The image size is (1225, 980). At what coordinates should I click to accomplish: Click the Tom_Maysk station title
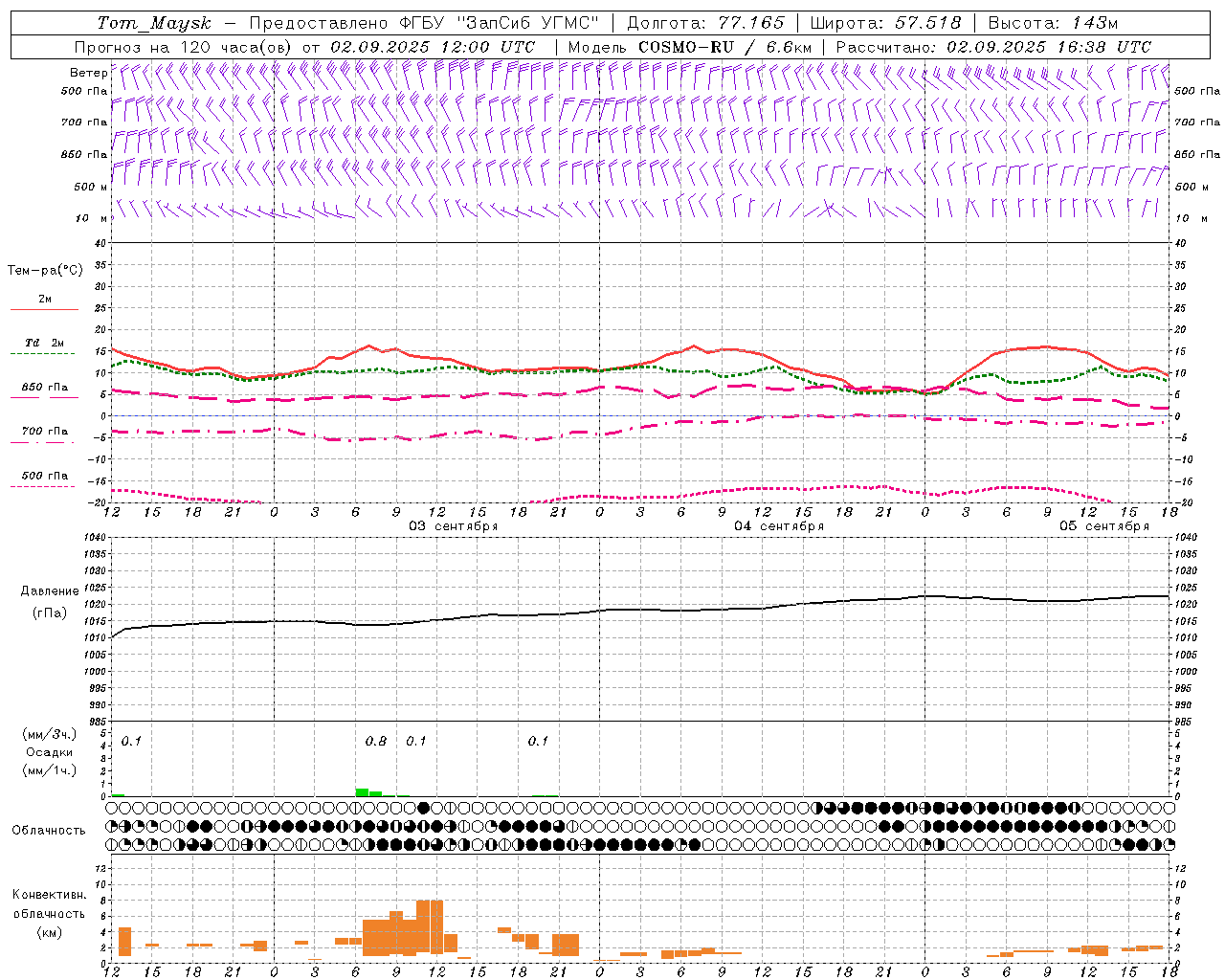[x=154, y=23]
